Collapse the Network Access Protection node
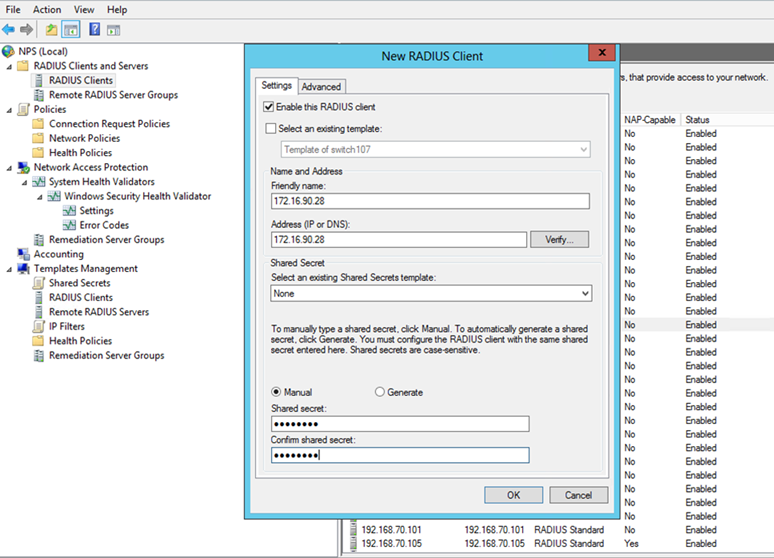This screenshot has width=774, height=558. pyautogui.click(x=9, y=168)
